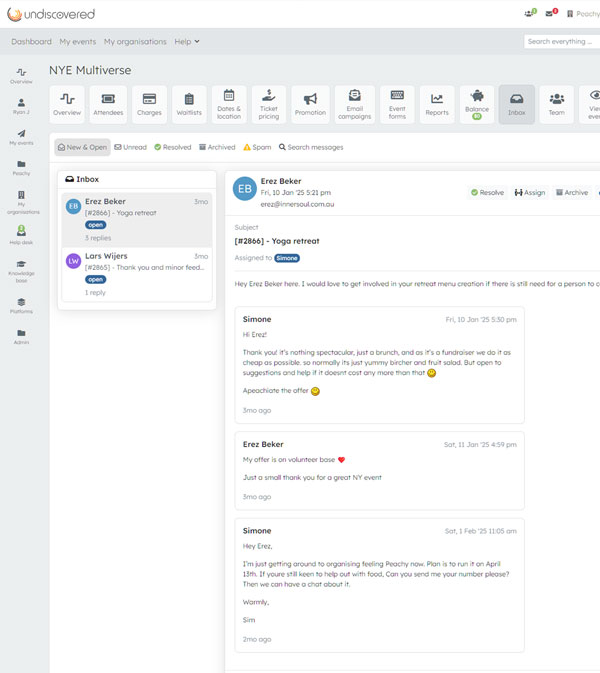Open Email campaigns
600x673 pixels.
(x=355, y=104)
